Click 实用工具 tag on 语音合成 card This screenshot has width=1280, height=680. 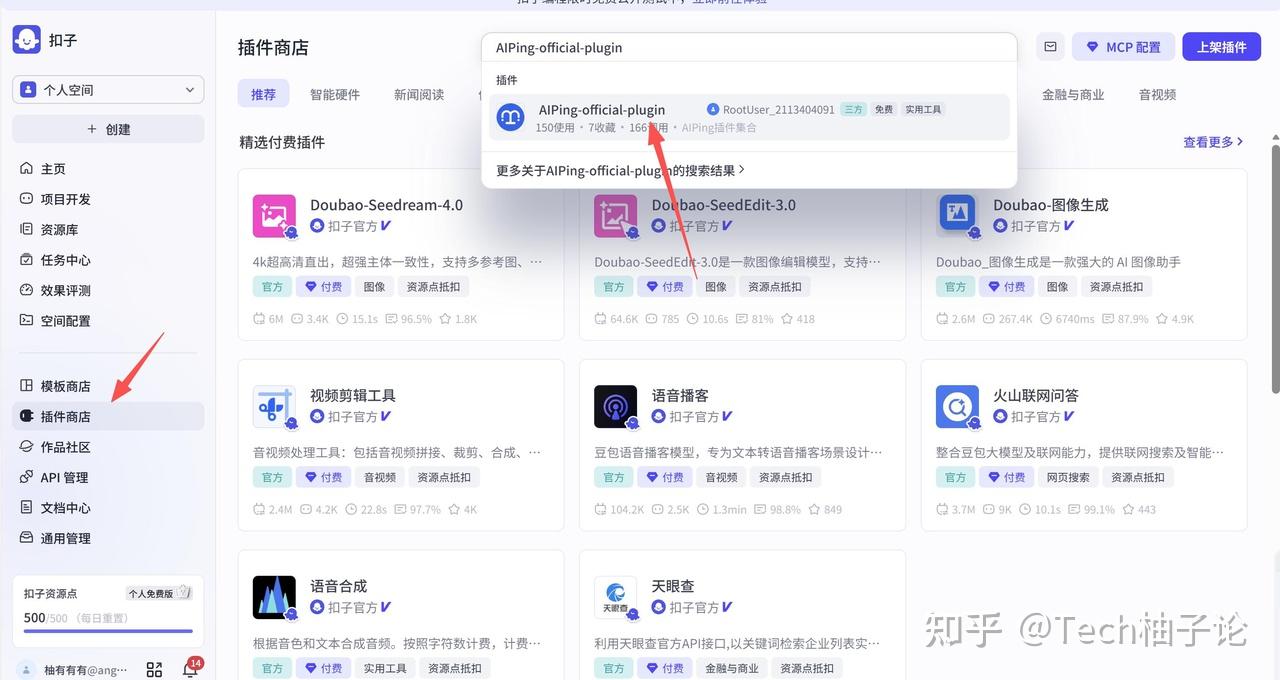(x=384, y=668)
